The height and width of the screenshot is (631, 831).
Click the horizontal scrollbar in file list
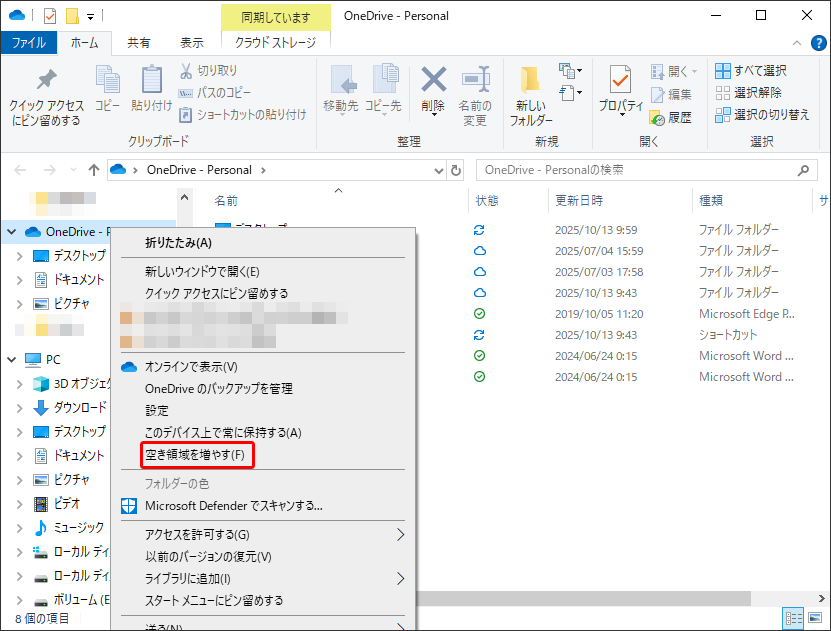coord(583,598)
